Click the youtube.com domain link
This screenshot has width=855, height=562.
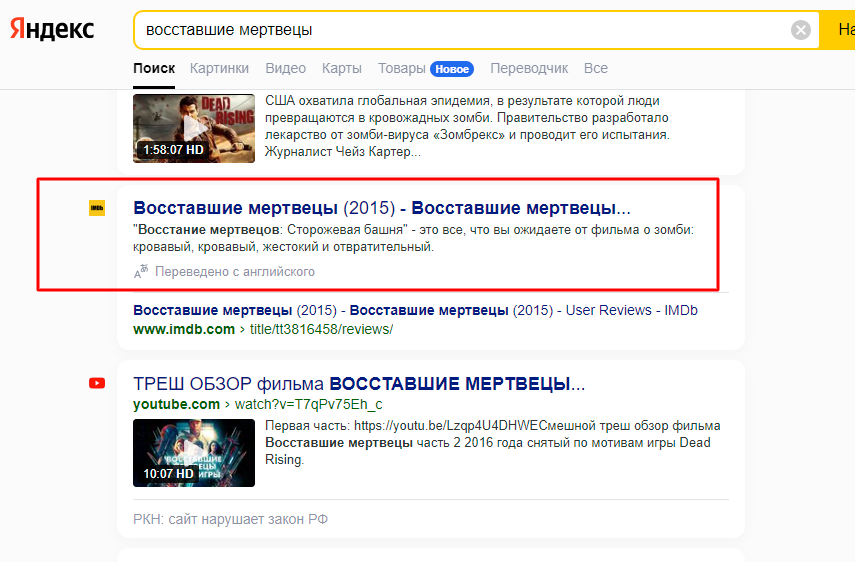[176, 404]
